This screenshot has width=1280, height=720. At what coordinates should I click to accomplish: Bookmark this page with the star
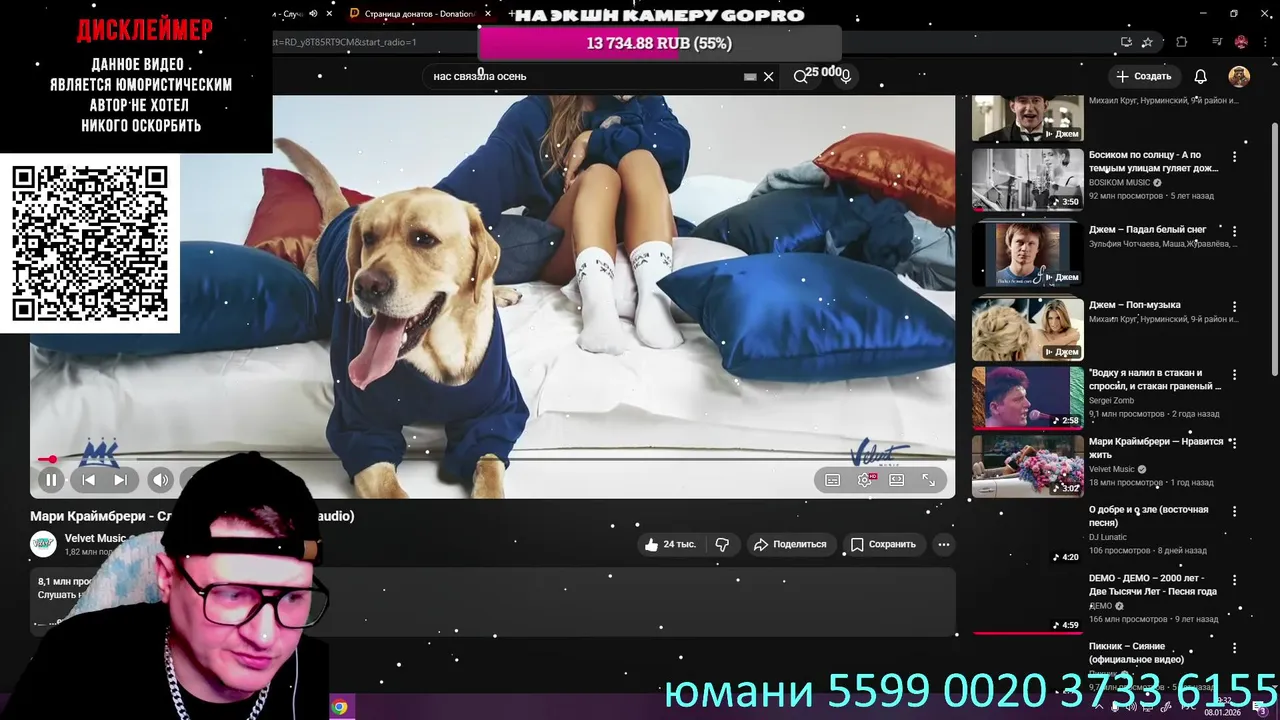coord(1147,42)
